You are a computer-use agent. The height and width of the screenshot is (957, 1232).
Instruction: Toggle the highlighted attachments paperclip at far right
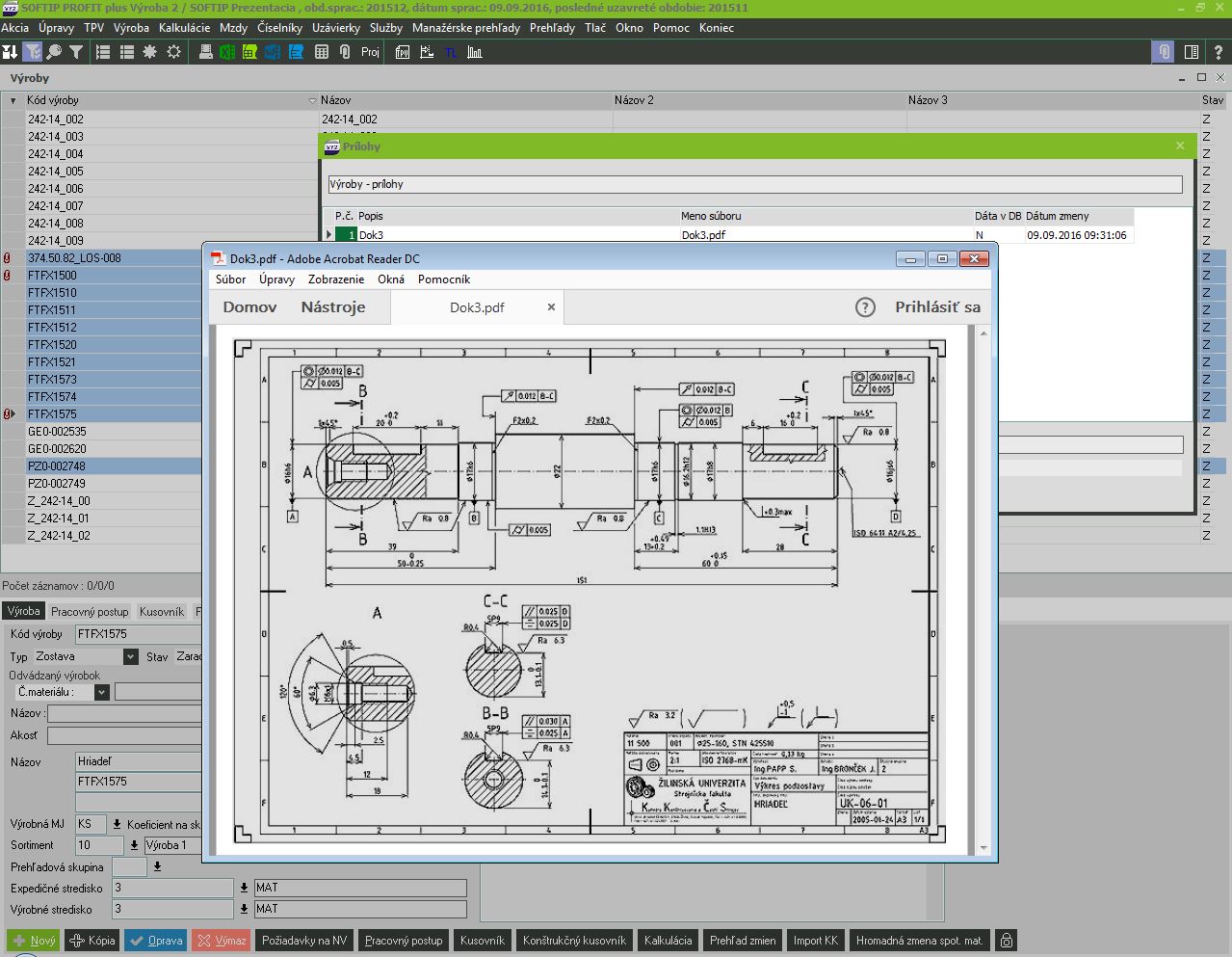pos(1164,52)
